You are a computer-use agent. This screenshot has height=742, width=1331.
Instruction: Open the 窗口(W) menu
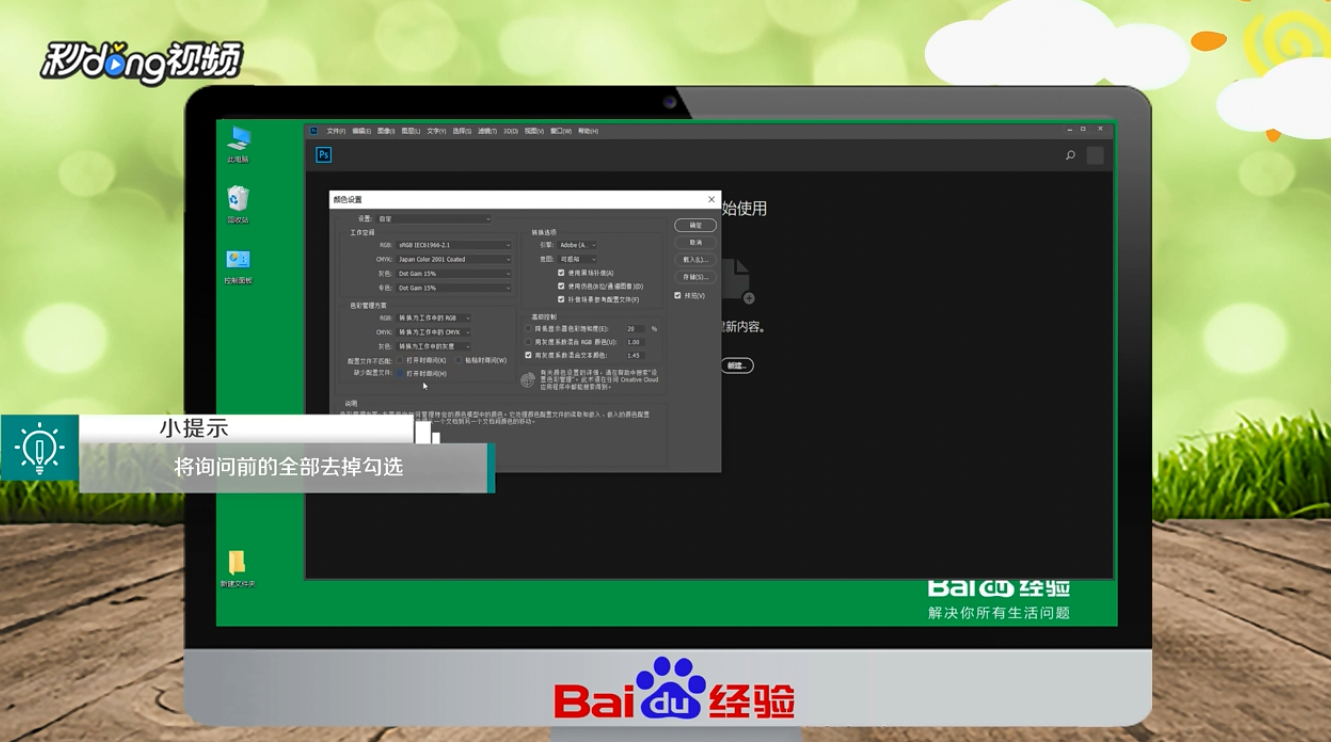(x=561, y=131)
